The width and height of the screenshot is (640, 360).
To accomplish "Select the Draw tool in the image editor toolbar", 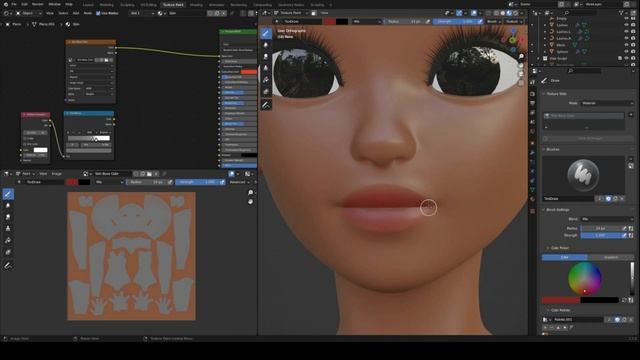I will point(8,194).
